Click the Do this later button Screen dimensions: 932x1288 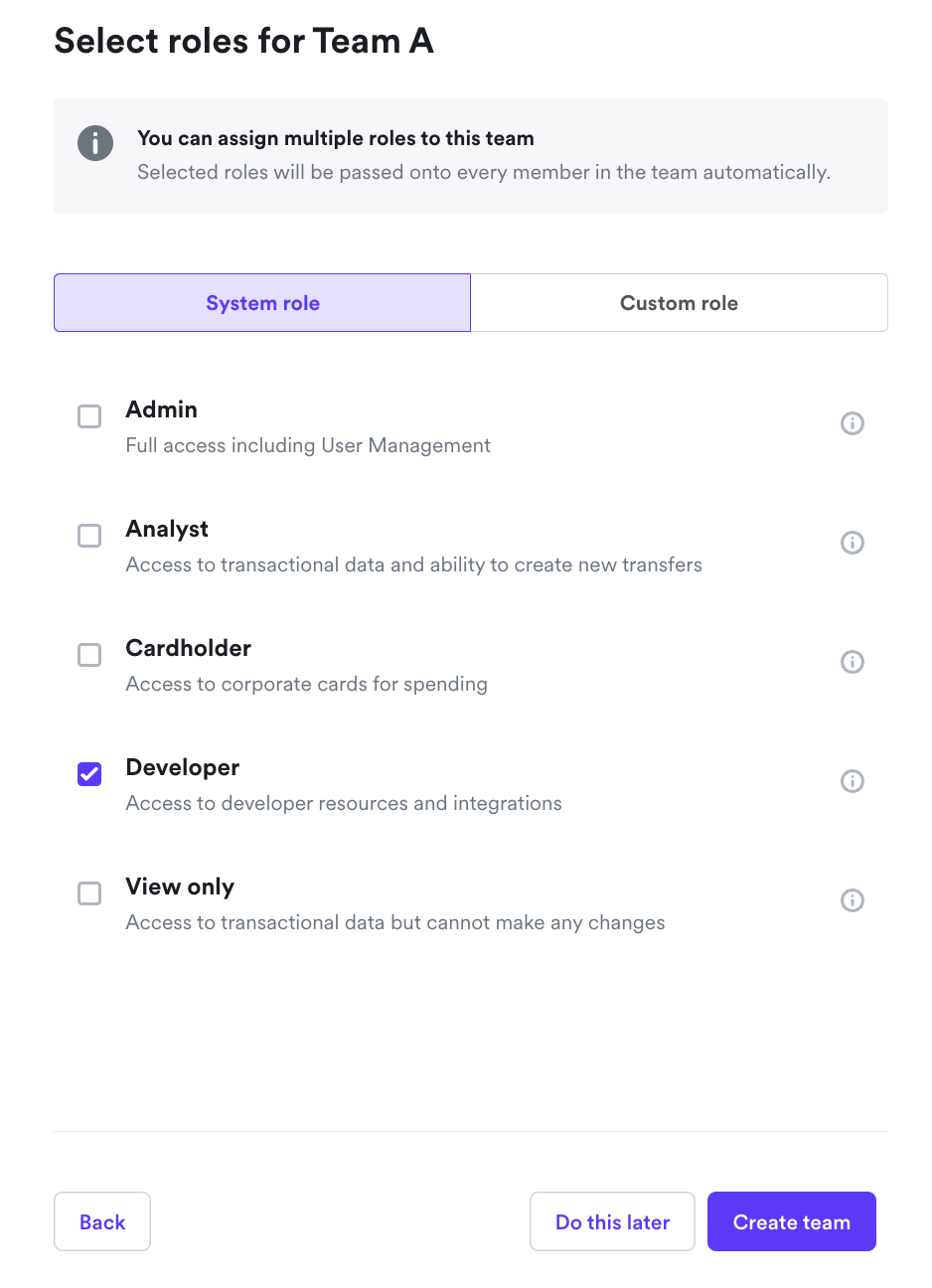(612, 1221)
